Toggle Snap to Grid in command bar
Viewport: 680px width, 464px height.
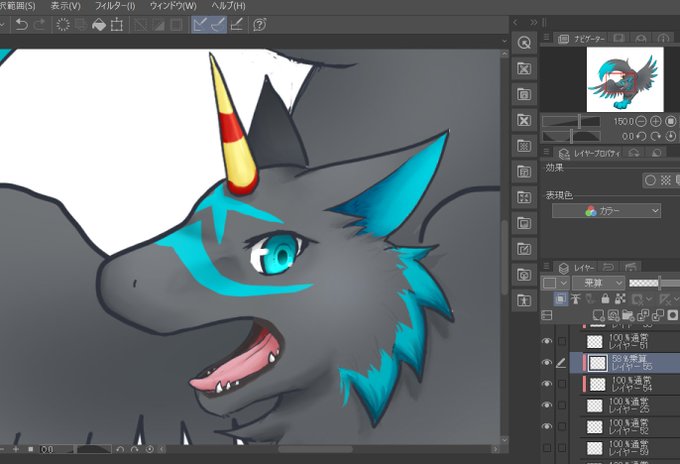coord(236,25)
